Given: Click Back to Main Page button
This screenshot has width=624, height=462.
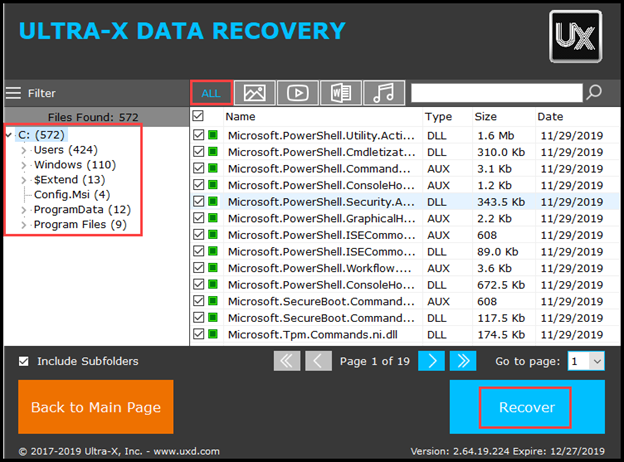Looking at the screenshot, I should (96, 407).
